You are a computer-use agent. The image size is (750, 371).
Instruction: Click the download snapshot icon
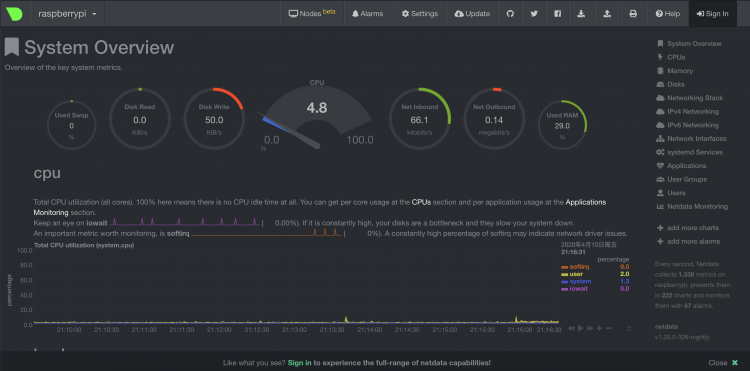point(581,13)
